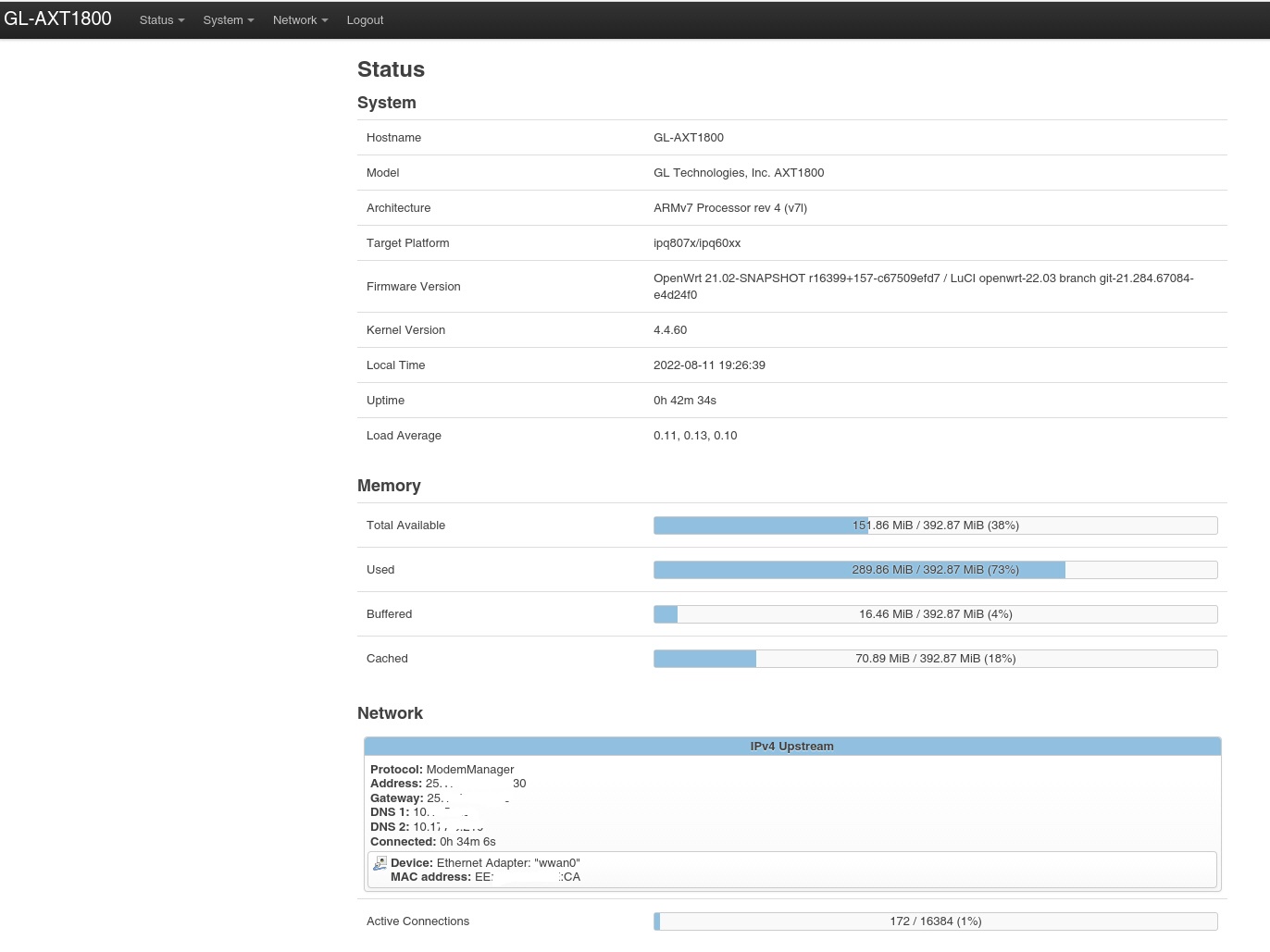
Task: Click the Active Connections progress bar
Action: coord(935,921)
